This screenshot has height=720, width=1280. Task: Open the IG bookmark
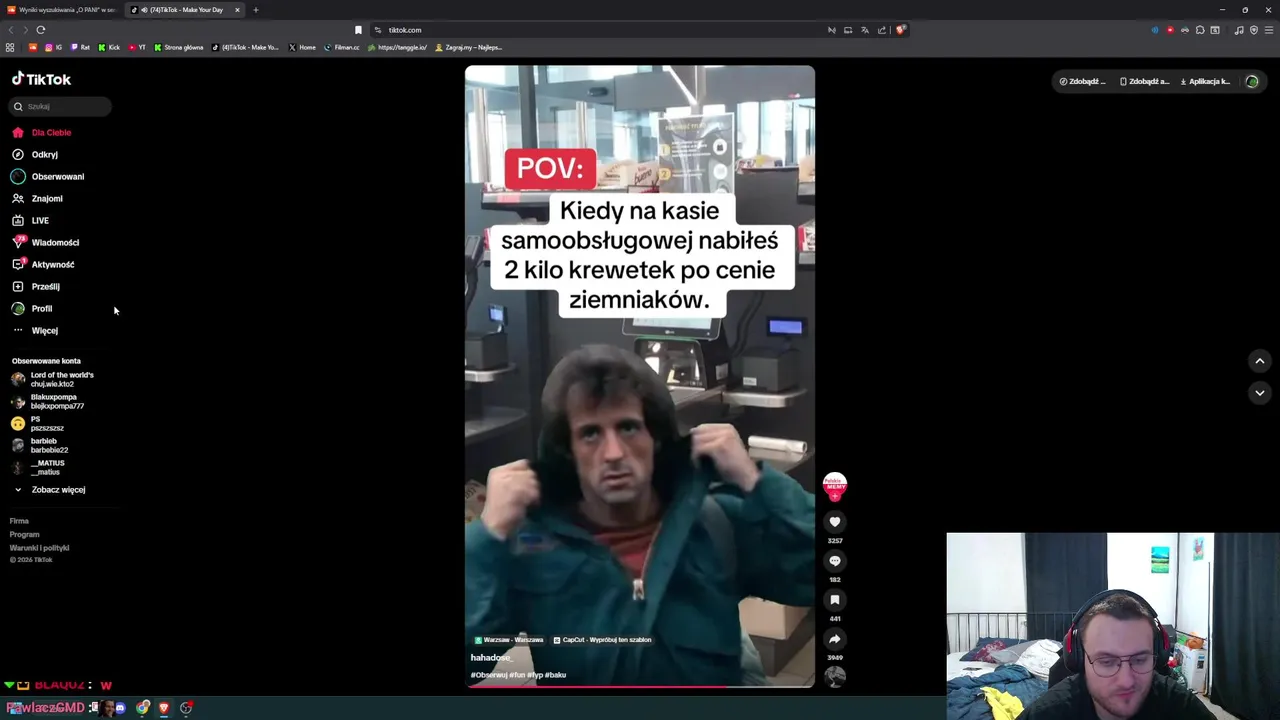click(x=53, y=47)
